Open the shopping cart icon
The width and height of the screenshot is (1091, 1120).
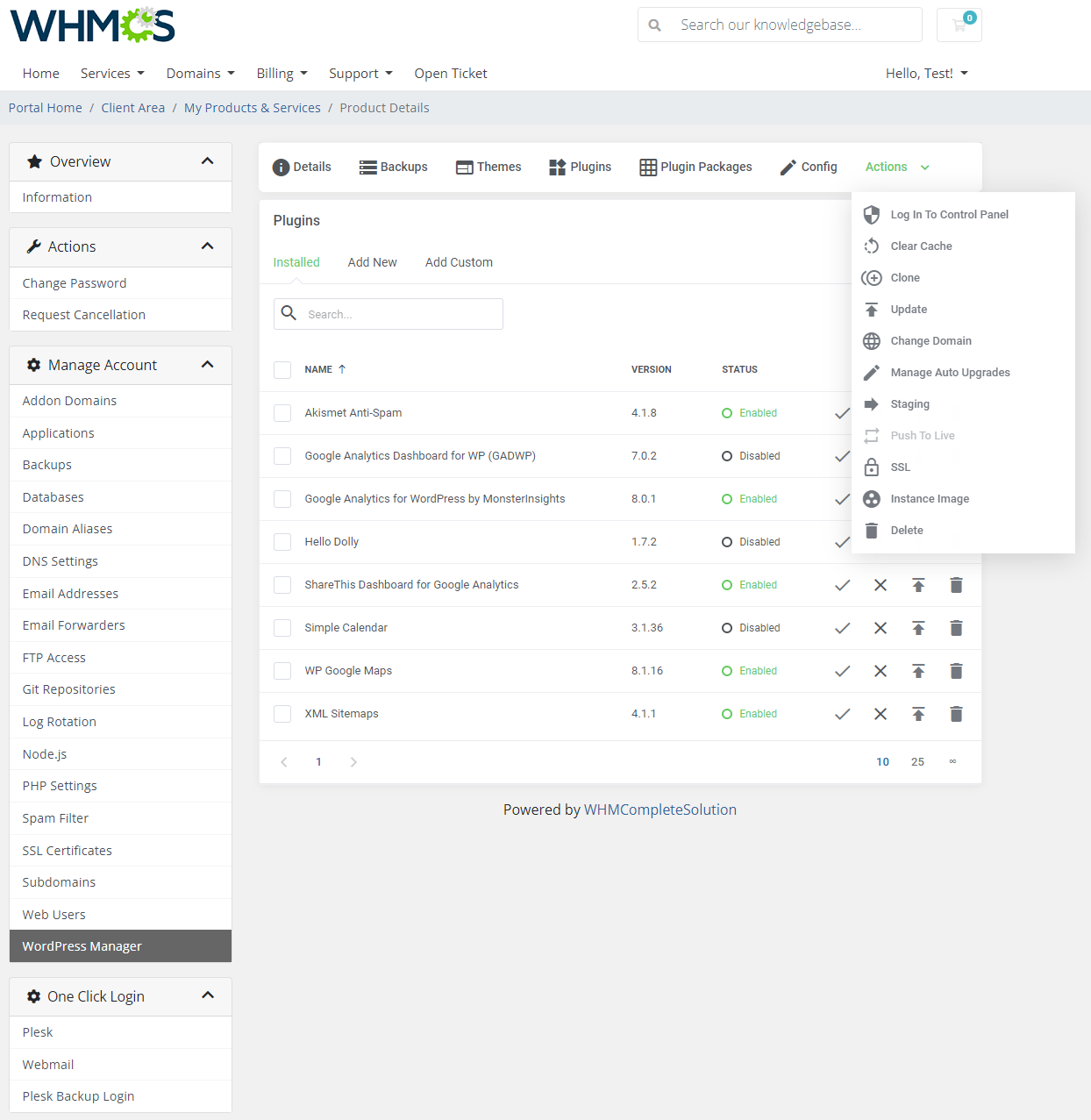tap(959, 25)
